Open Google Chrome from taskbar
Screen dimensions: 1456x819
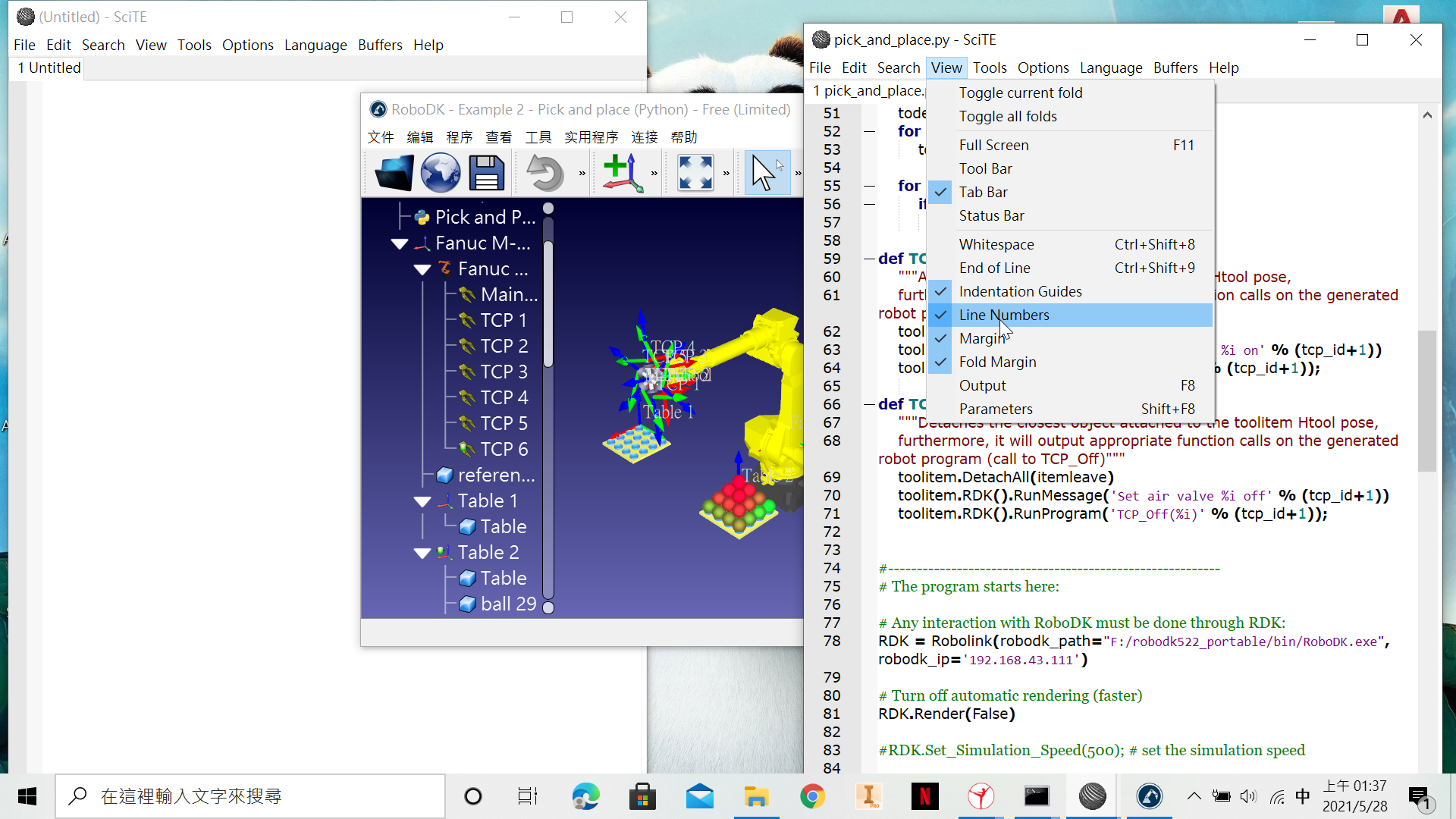pyautogui.click(x=812, y=796)
